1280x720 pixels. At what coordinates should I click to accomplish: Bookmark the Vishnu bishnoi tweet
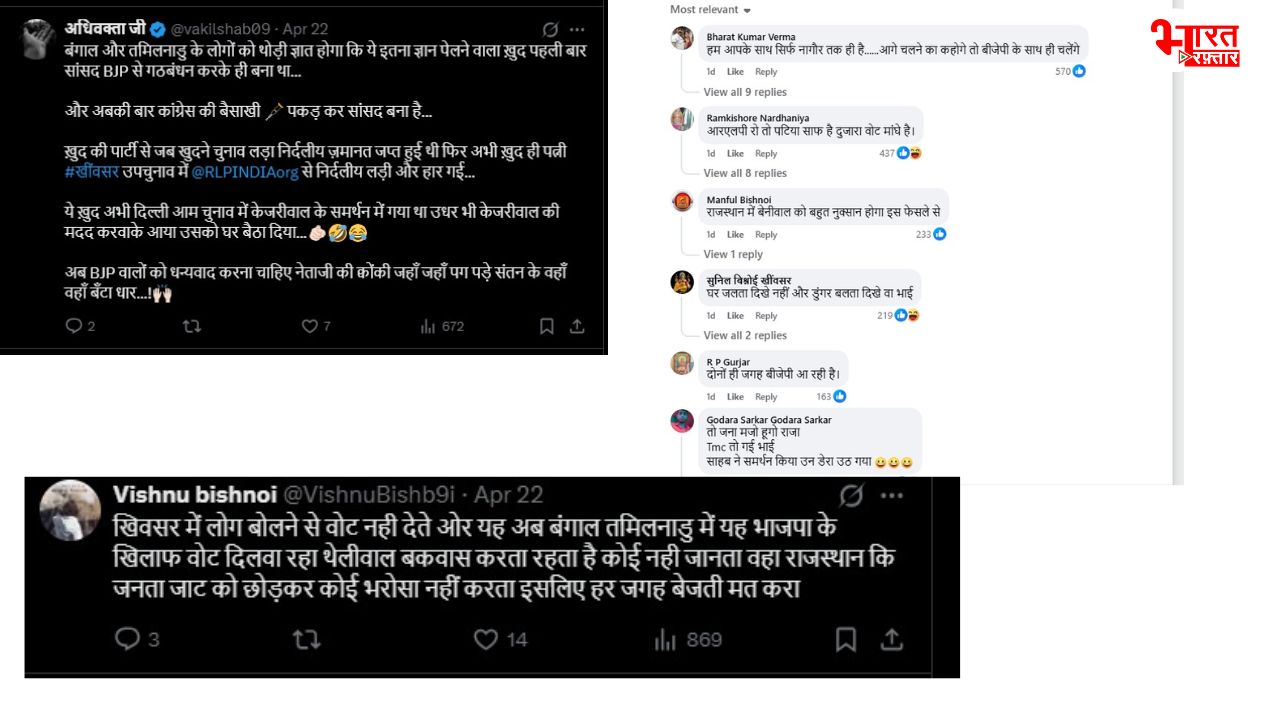845,639
